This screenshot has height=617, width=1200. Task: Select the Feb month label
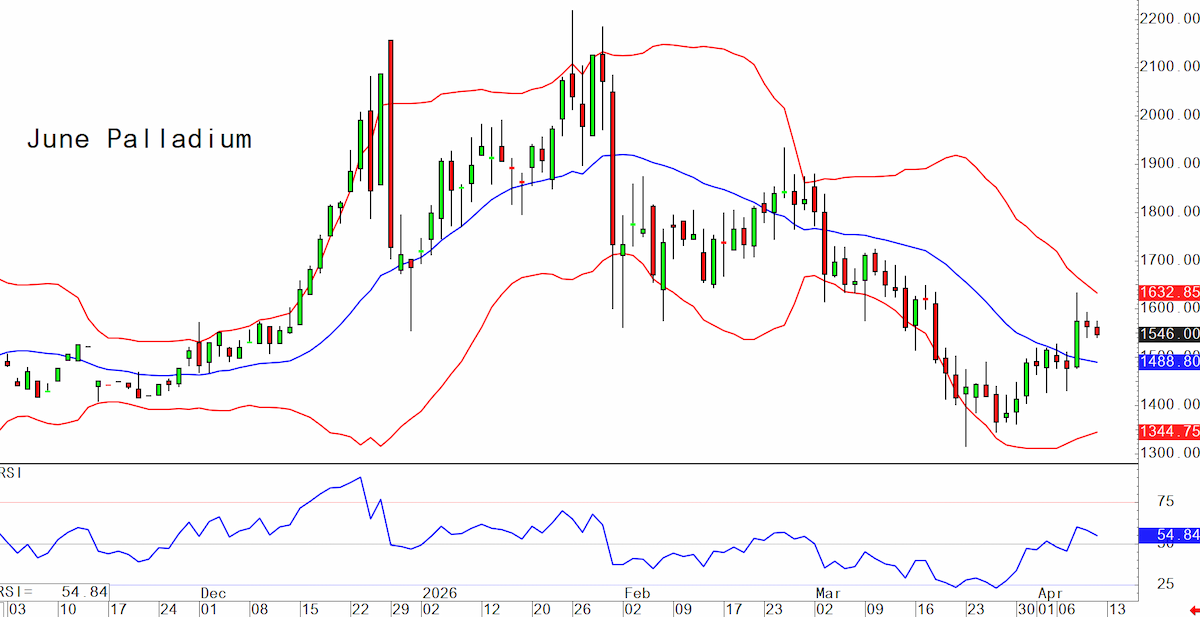tap(636, 593)
